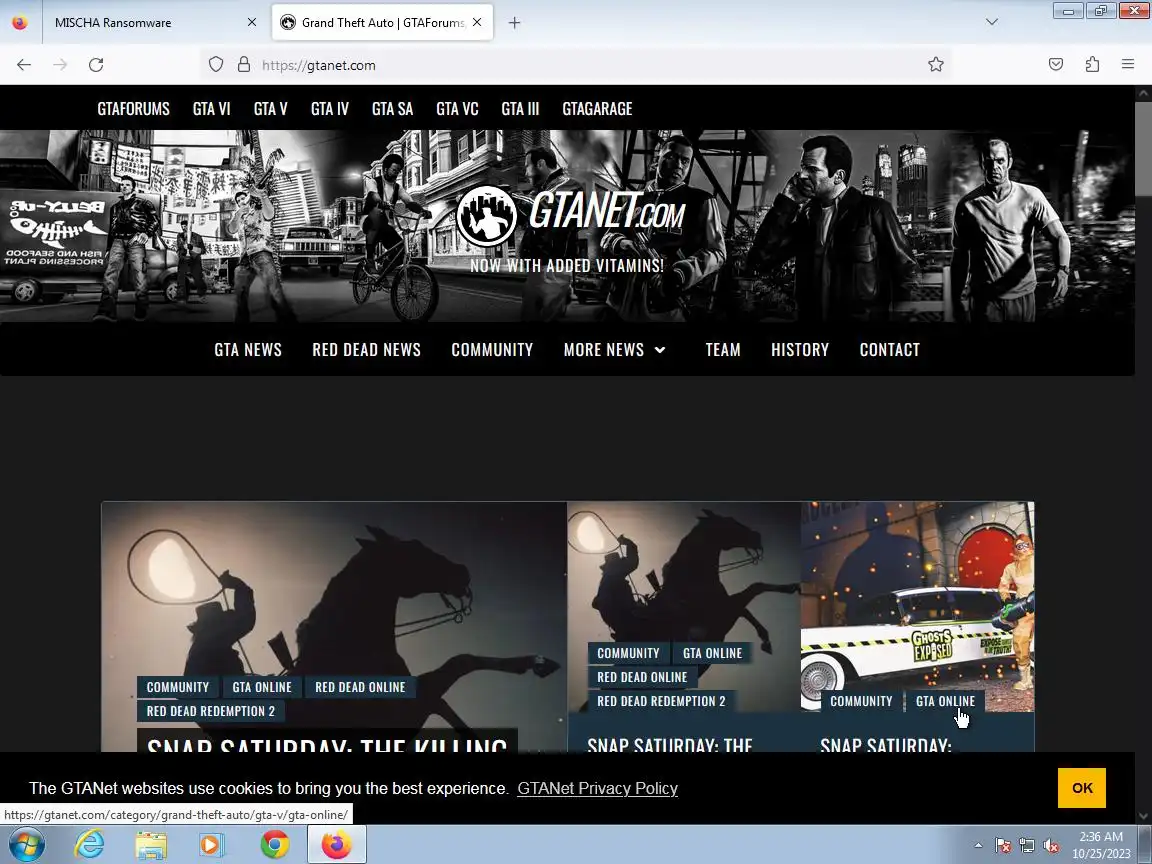Click COMMUNITY tag on Ghosts Exposed card

pos(861,701)
